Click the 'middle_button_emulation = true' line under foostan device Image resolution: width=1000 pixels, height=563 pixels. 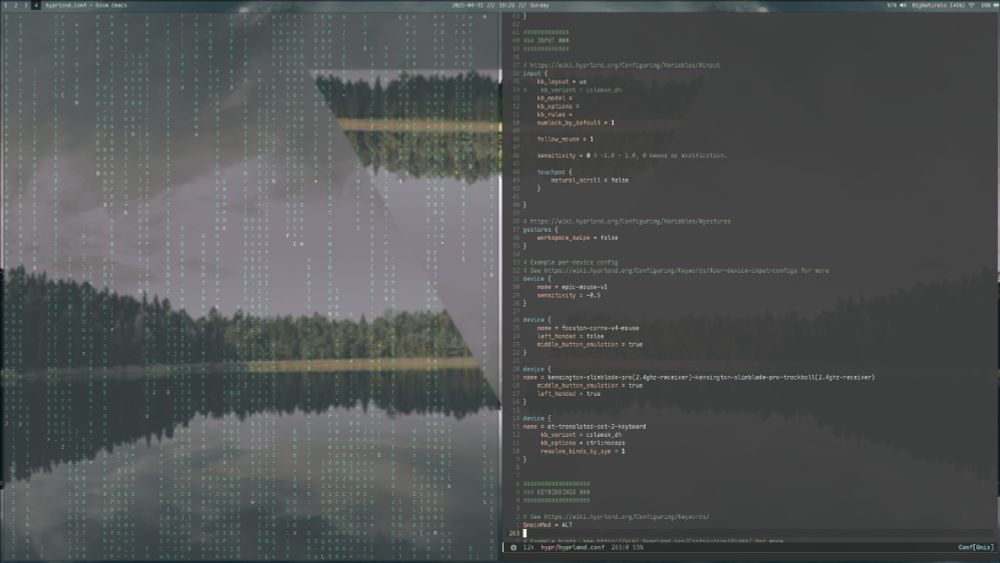pyautogui.click(x=589, y=344)
